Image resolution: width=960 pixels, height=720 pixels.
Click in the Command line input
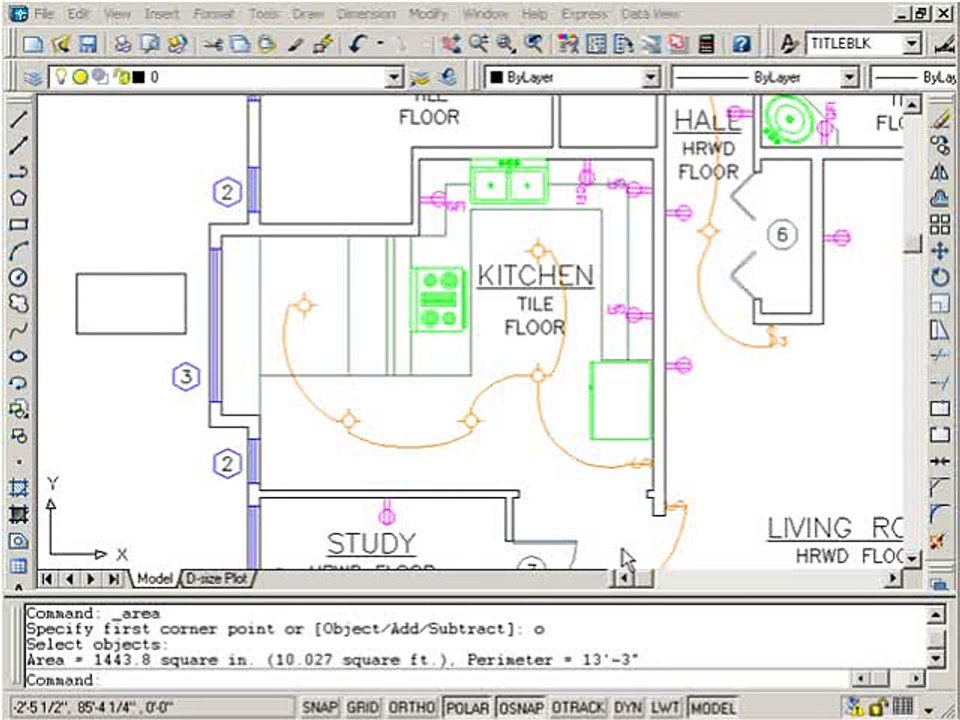tap(437, 680)
